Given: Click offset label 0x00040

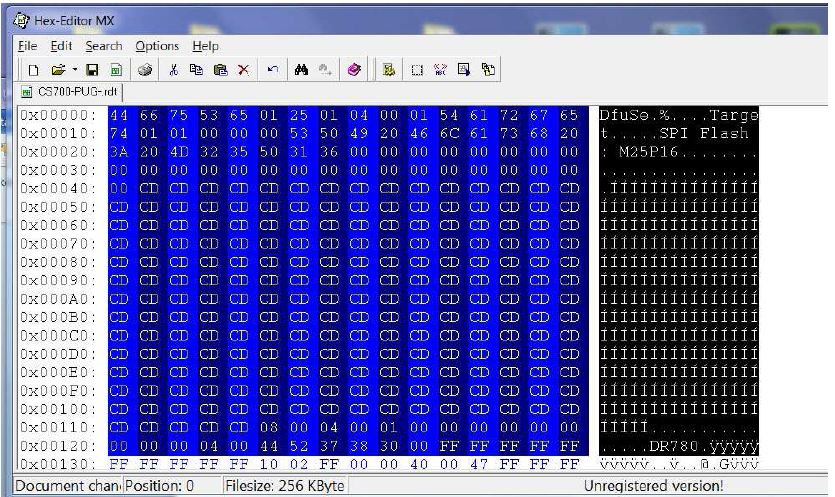Looking at the screenshot, I should tap(58, 189).
